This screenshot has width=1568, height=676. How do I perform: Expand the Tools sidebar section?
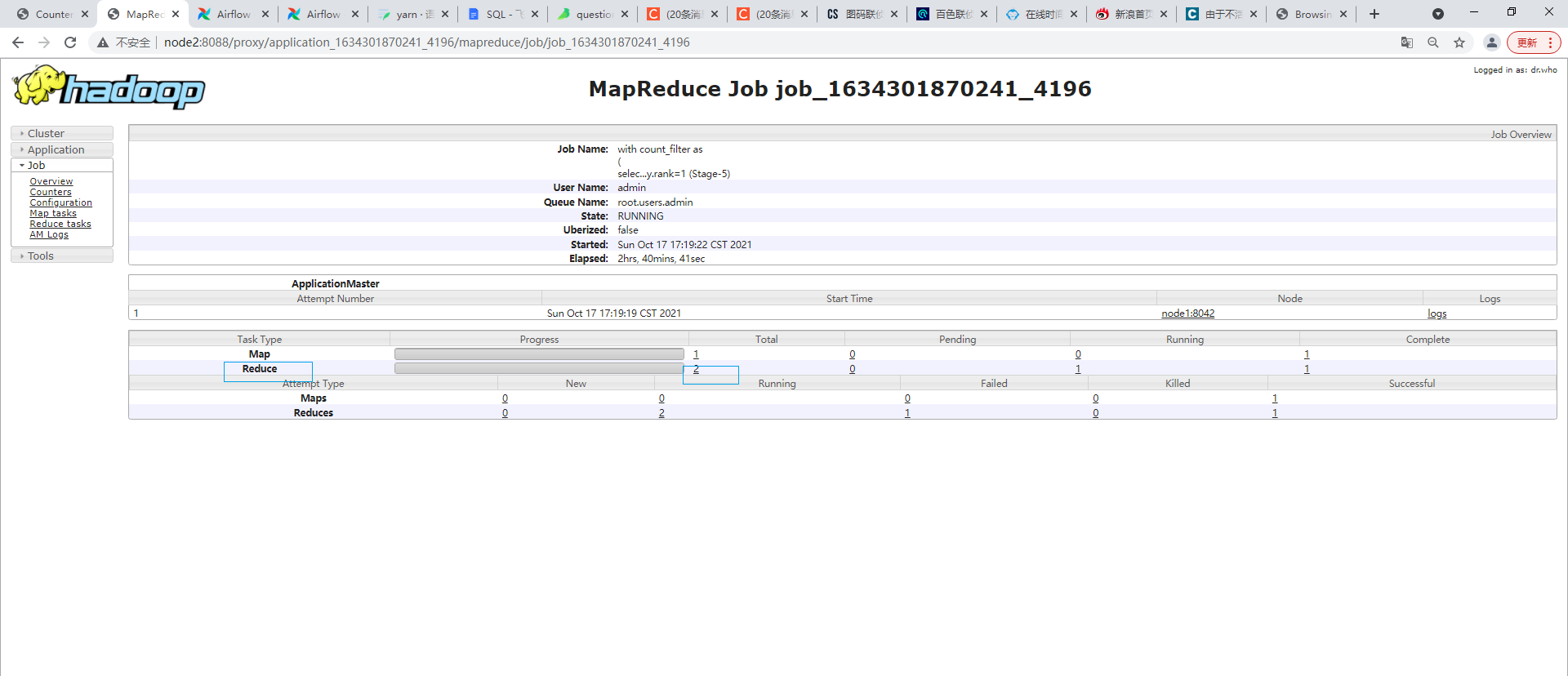pyautogui.click(x=62, y=256)
